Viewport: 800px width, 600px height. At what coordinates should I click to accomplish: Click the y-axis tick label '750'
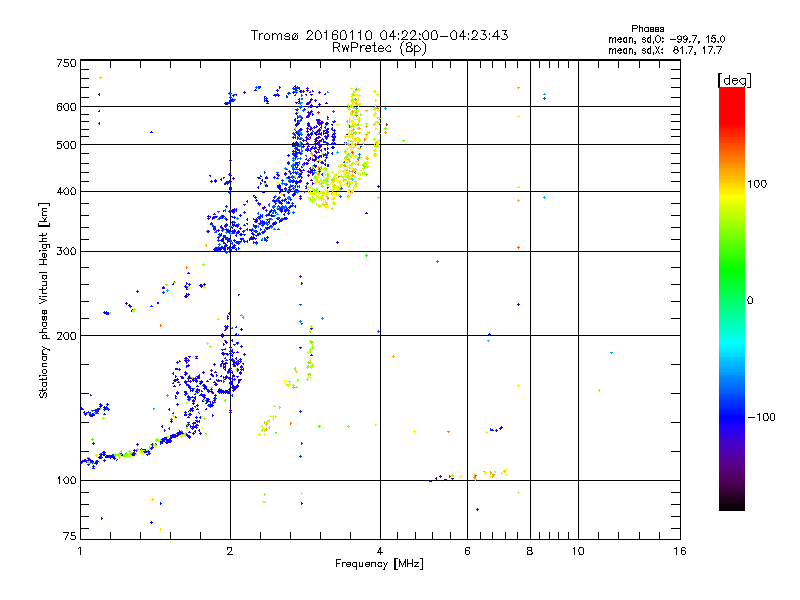tap(67, 63)
